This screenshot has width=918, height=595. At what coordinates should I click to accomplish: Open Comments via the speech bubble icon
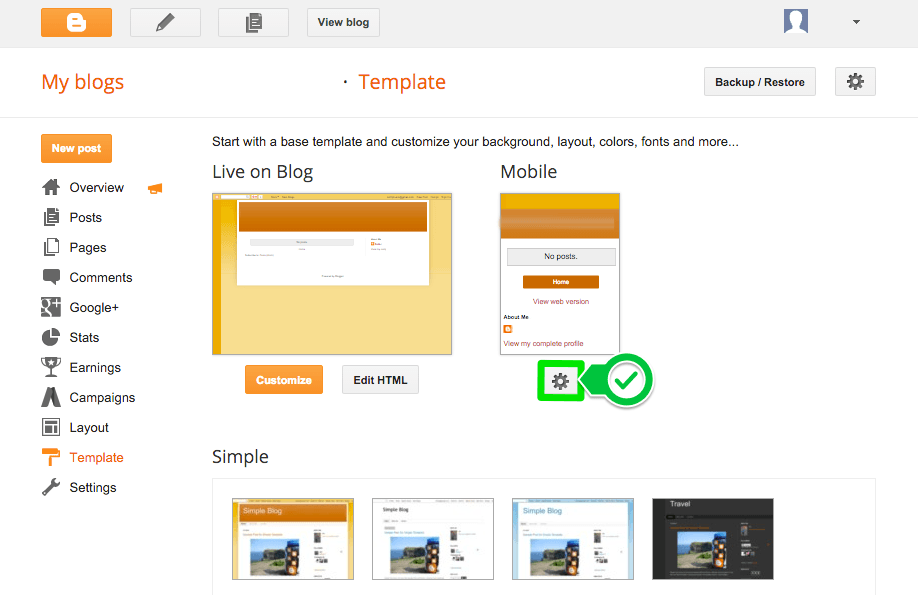click(x=50, y=277)
